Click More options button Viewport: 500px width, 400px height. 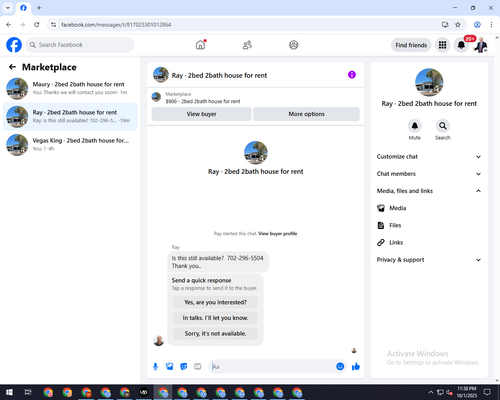click(306, 114)
